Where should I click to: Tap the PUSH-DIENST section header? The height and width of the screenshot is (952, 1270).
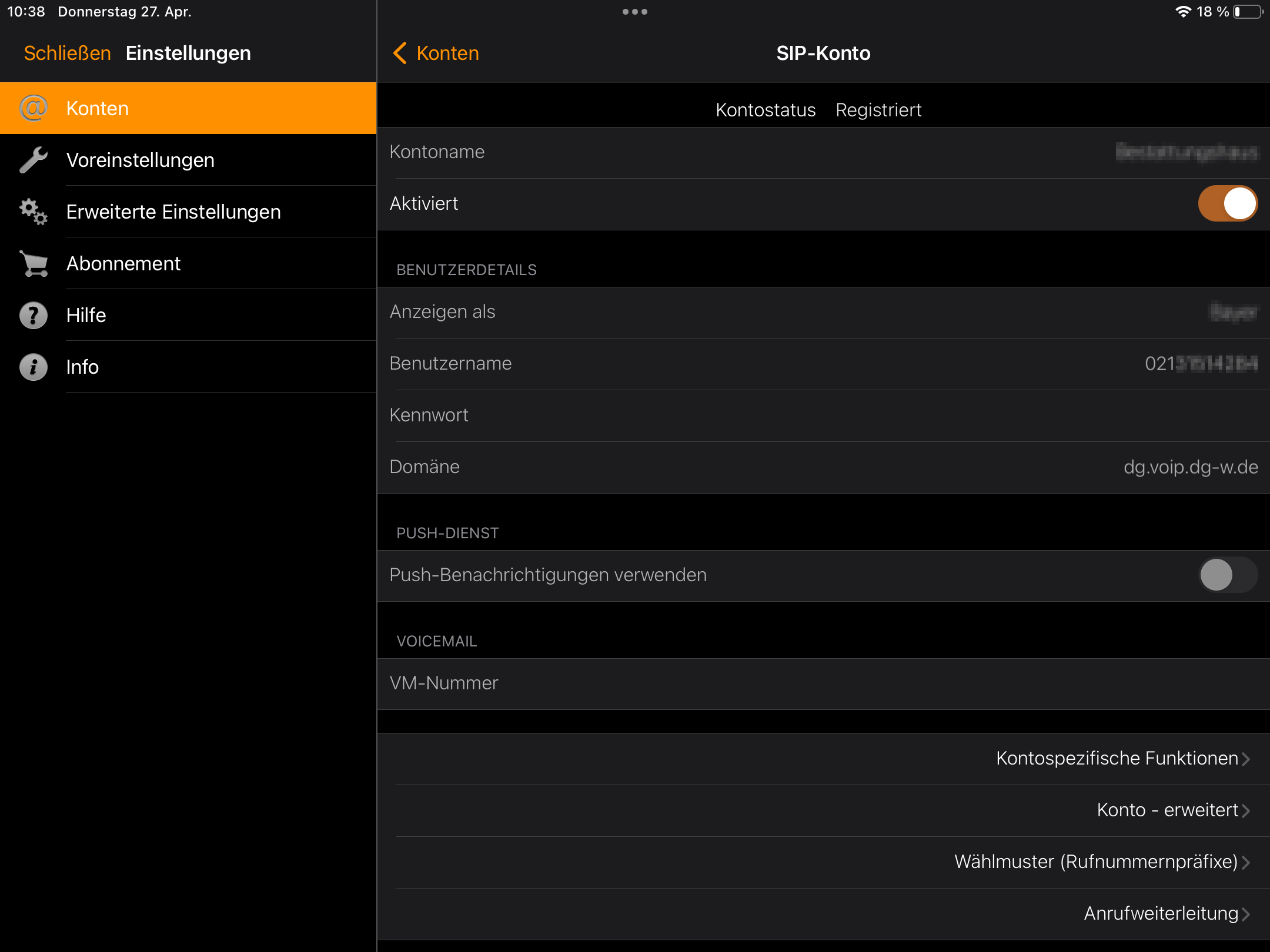tap(447, 533)
